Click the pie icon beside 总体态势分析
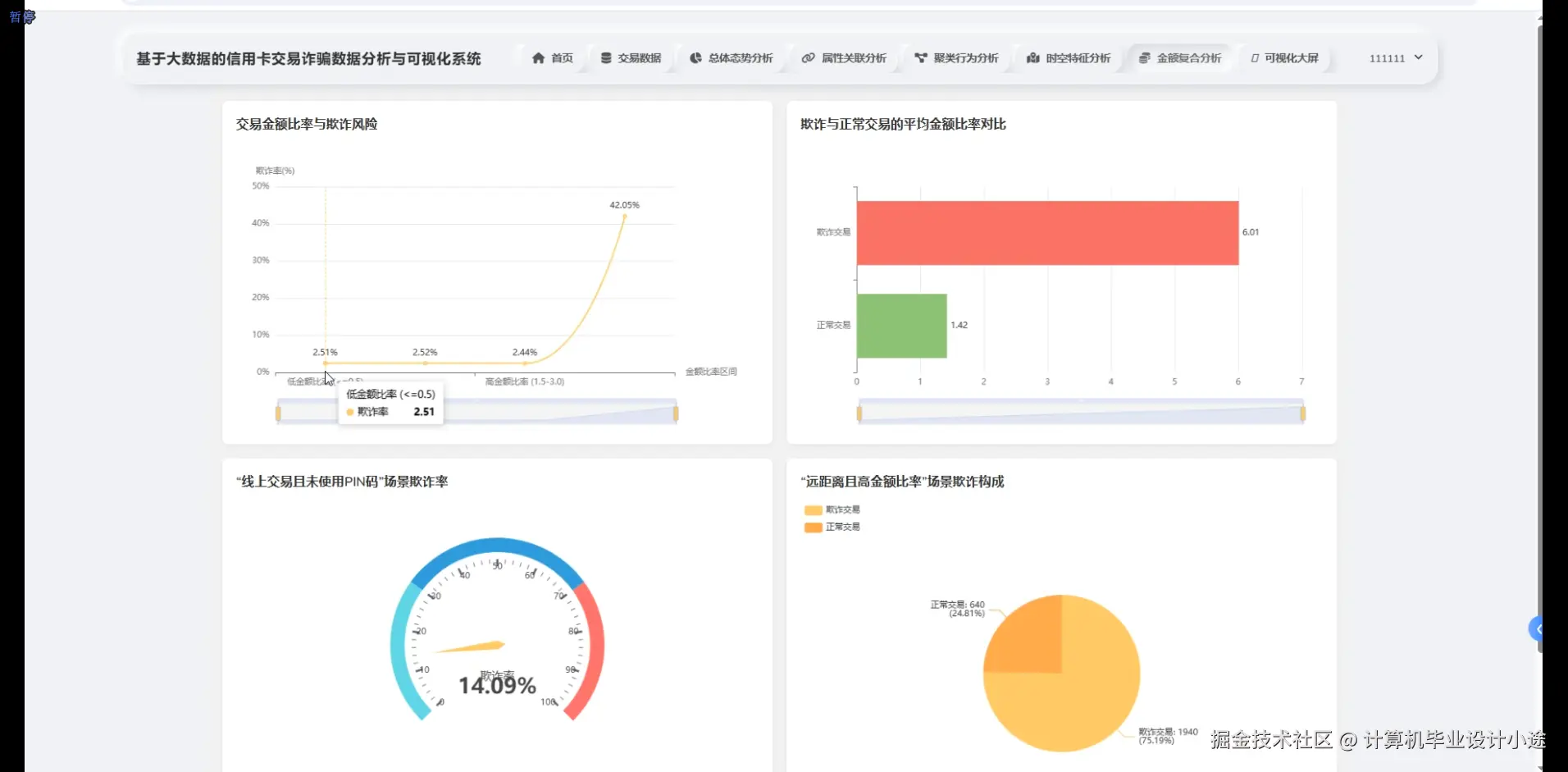Viewport: 1568px width, 772px height. click(x=695, y=58)
